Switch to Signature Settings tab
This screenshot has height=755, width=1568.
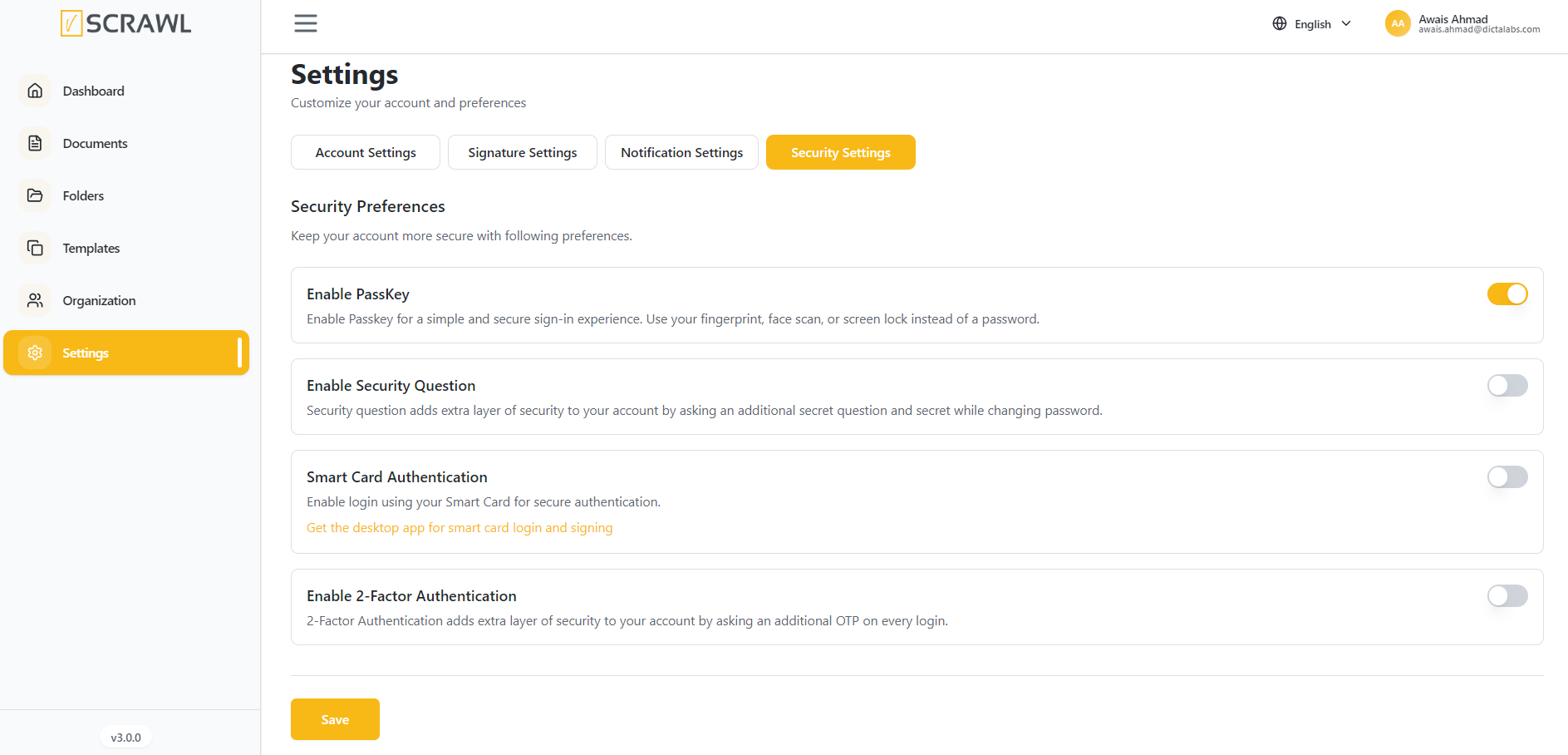point(523,152)
